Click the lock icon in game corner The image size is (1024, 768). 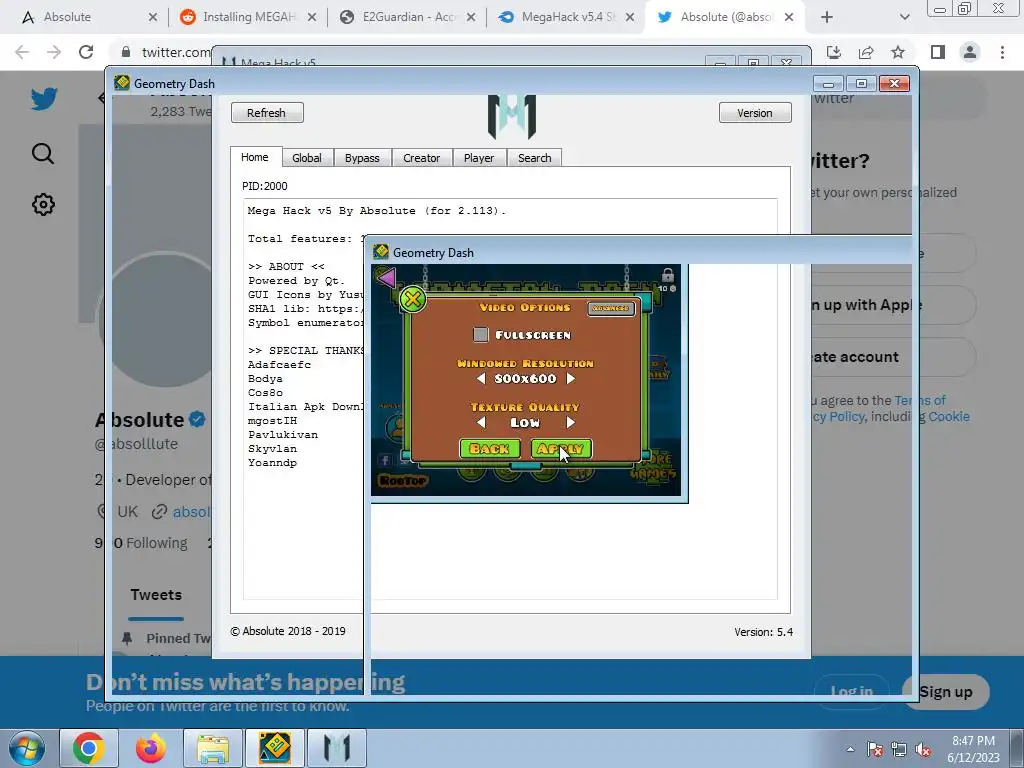point(667,275)
